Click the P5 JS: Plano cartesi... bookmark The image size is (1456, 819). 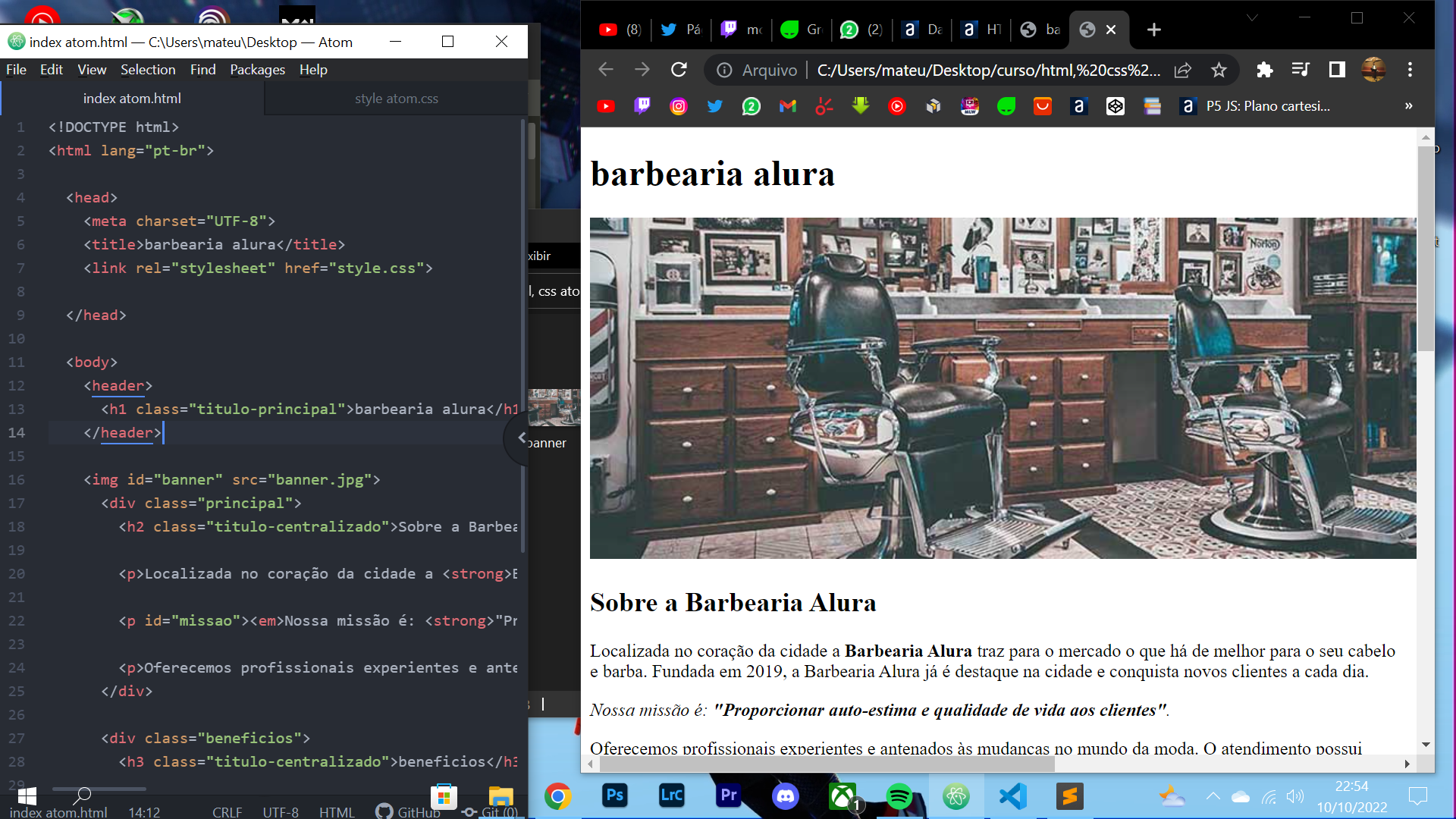1256,106
